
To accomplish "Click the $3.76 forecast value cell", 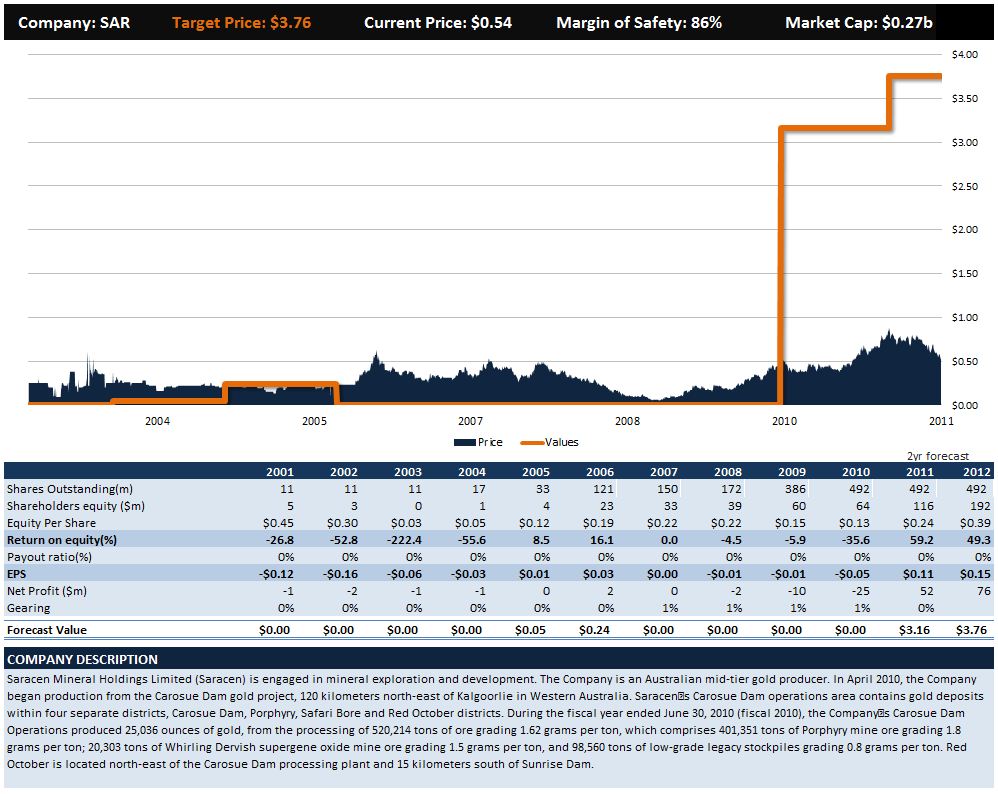I will (x=972, y=630).
